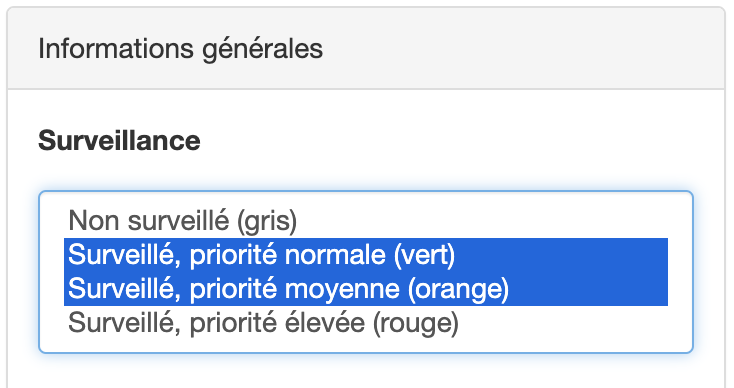Keep only priorité moyenne selected

(366, 289)
